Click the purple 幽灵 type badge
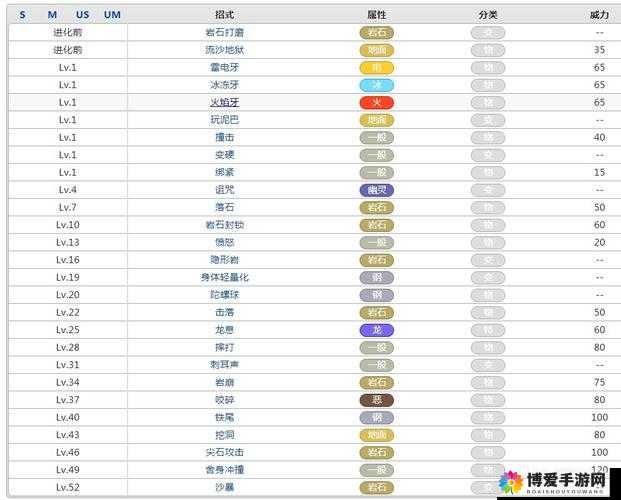This screenshot has width=621, height=500. pos(377,190)
